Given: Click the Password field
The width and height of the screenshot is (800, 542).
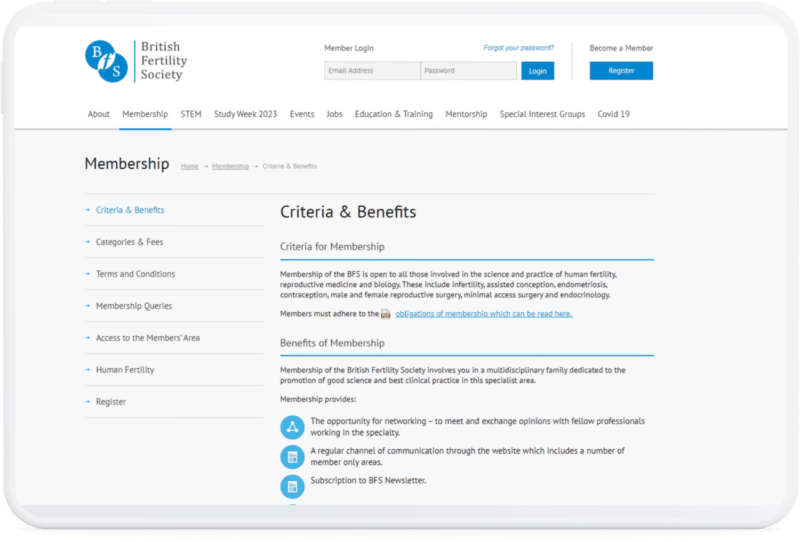Looking at the screenshot, I should click(468, 71).
